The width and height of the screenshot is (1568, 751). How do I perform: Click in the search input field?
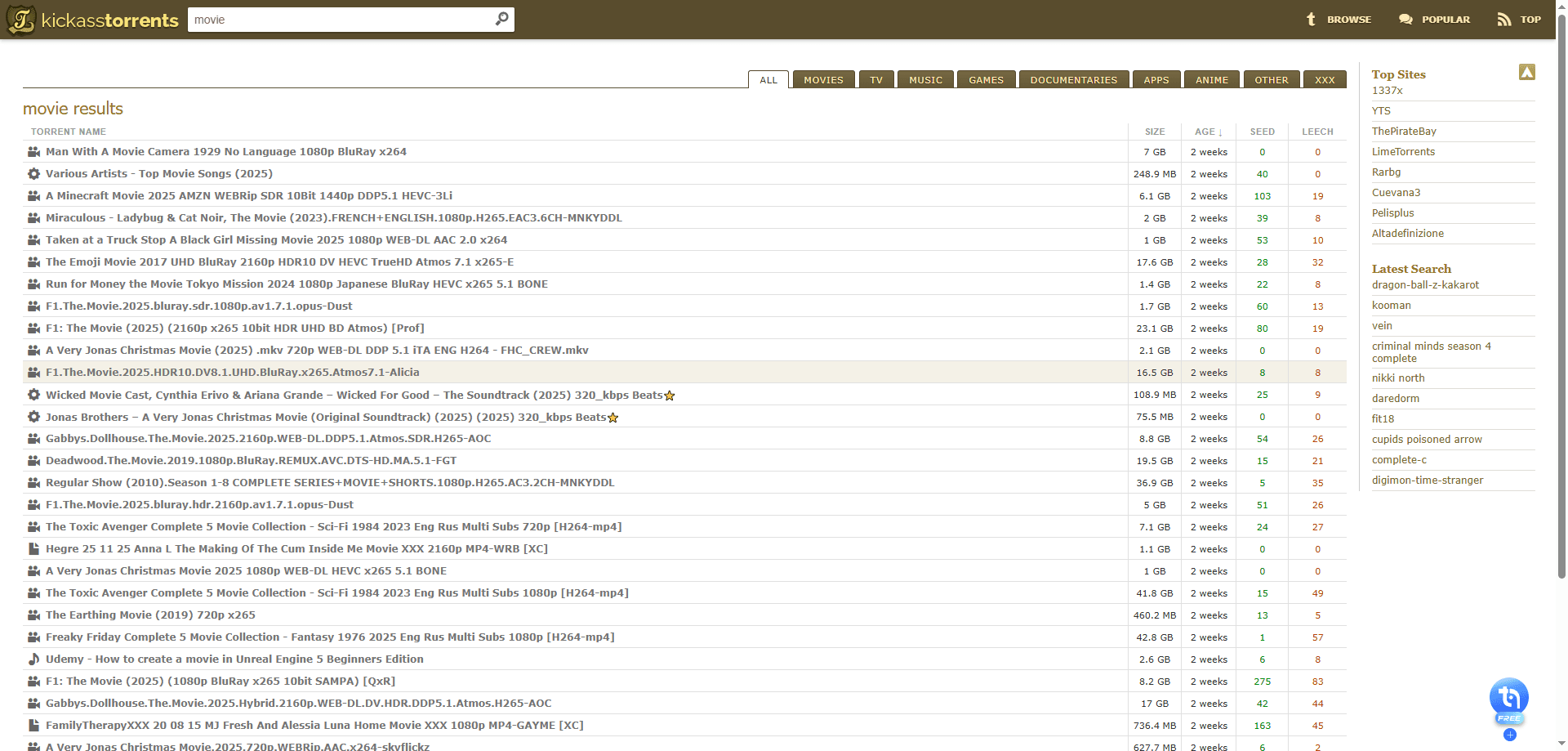(x=339, y=20)
